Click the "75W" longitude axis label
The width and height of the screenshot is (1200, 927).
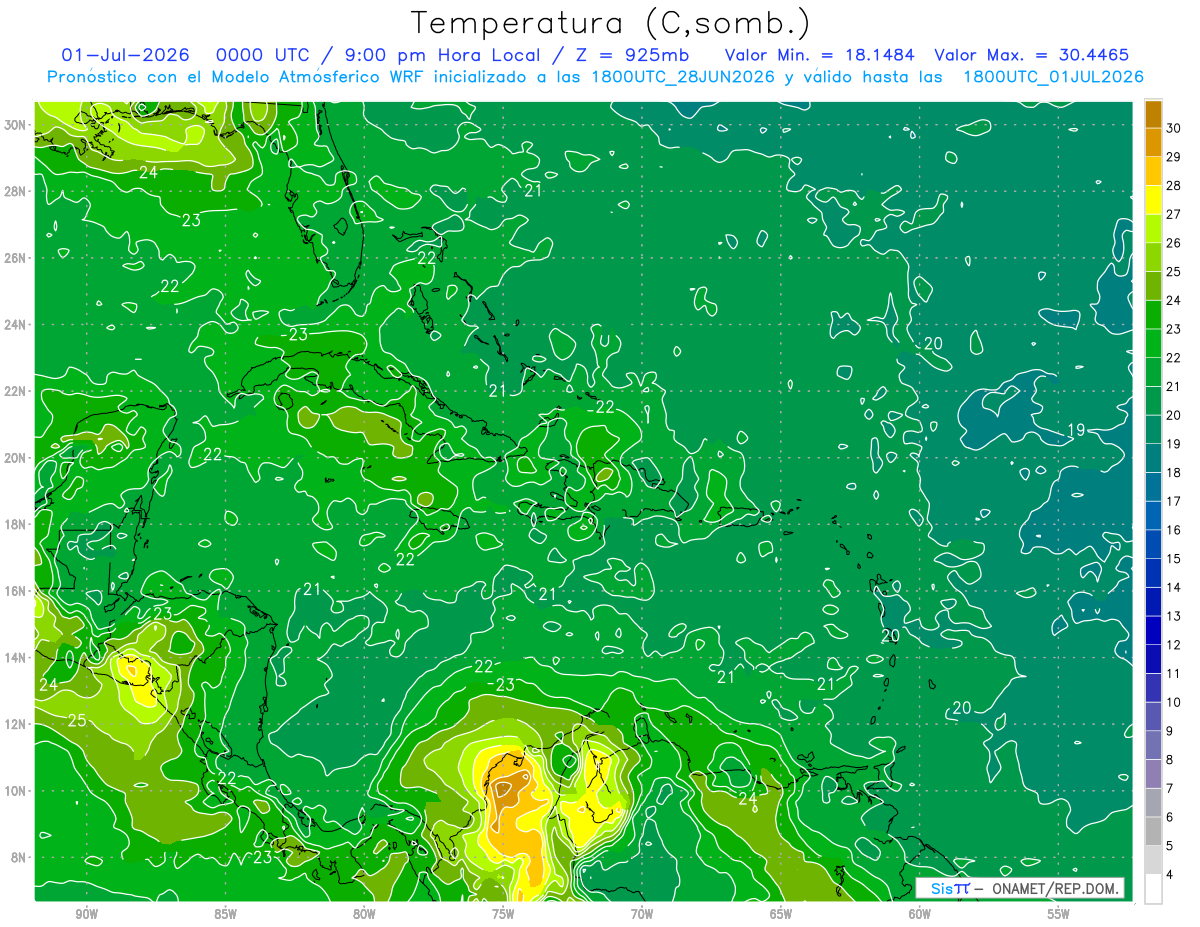[503, 914]
